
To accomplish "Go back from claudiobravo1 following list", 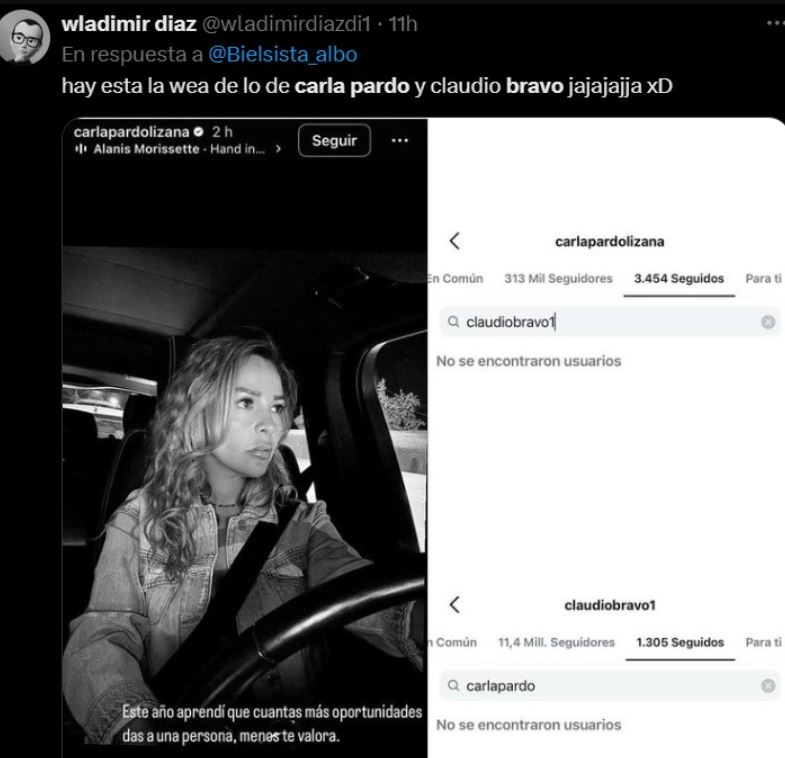I will pyautogui.click(x=455, y=605).
